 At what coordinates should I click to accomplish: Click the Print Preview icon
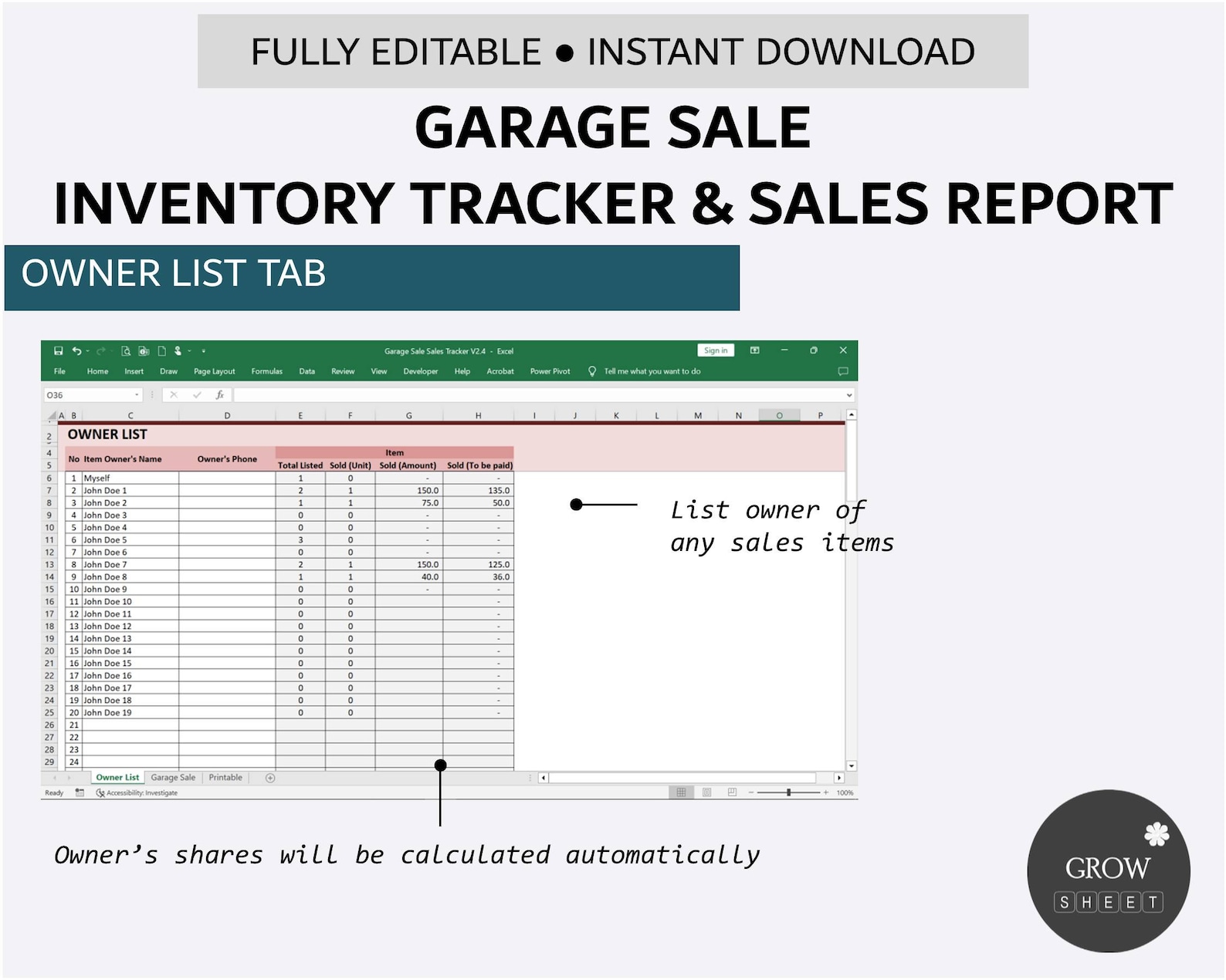tap(126, 351)
